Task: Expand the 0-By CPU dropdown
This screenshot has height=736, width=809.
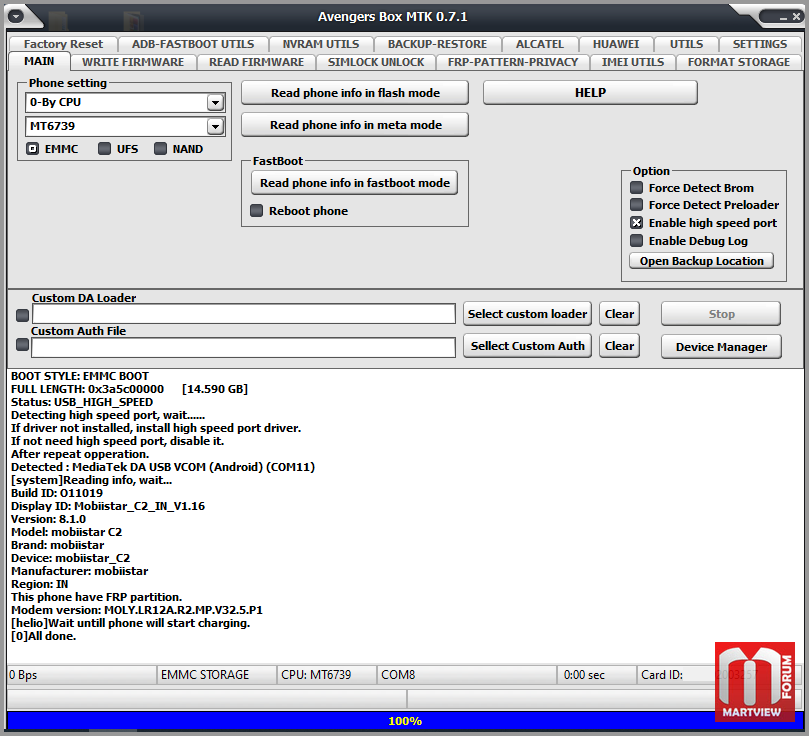Action: (215, 103)
